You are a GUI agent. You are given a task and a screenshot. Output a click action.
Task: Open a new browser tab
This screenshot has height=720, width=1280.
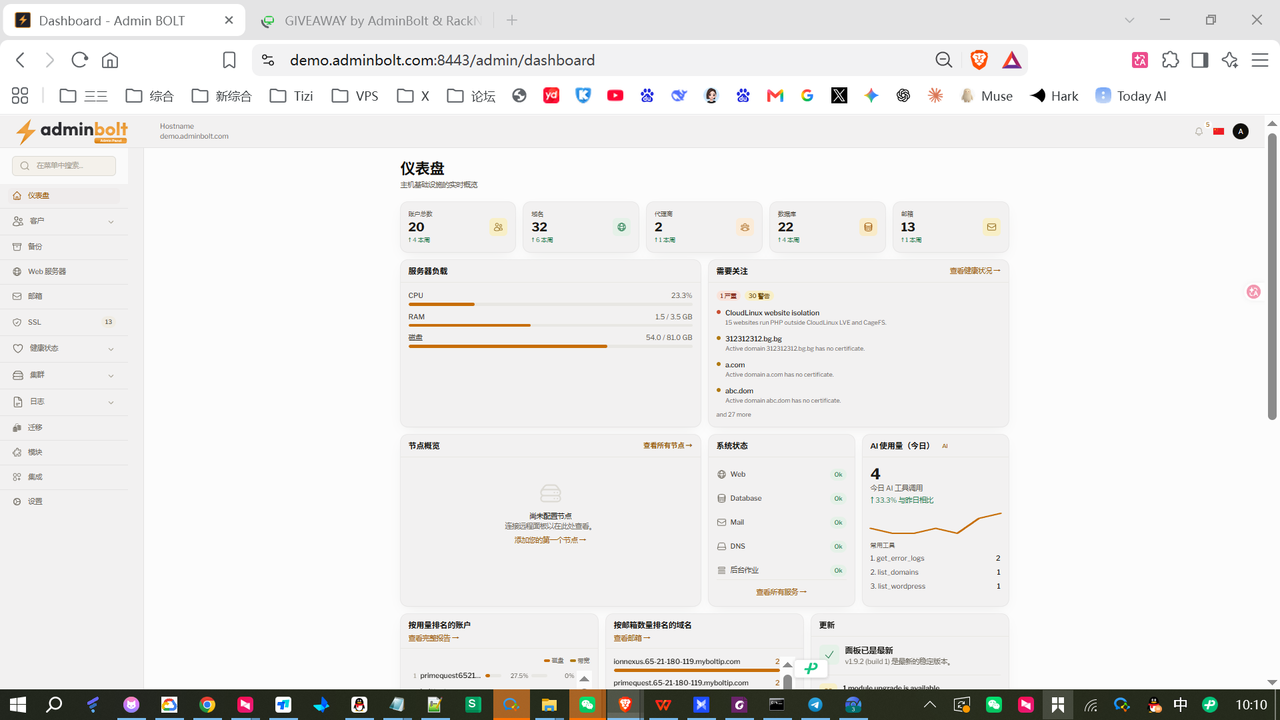click(x=512, y=20)
